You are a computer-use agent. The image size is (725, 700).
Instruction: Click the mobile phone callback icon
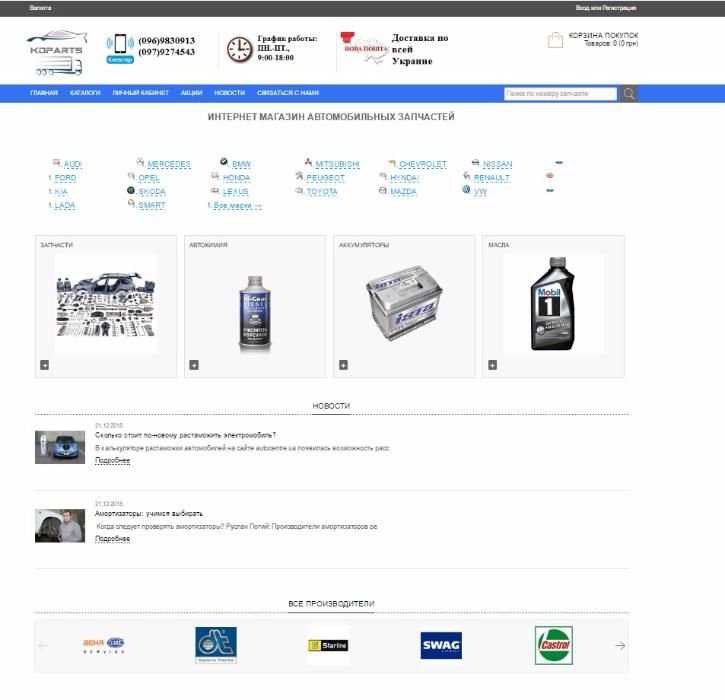pyautogui.click(x=120, y=48)
